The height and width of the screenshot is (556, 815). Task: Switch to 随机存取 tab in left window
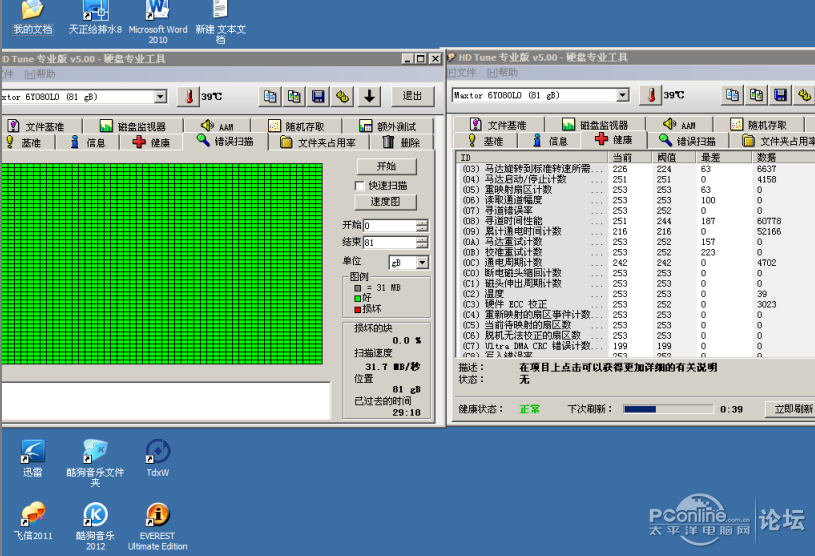297,126
